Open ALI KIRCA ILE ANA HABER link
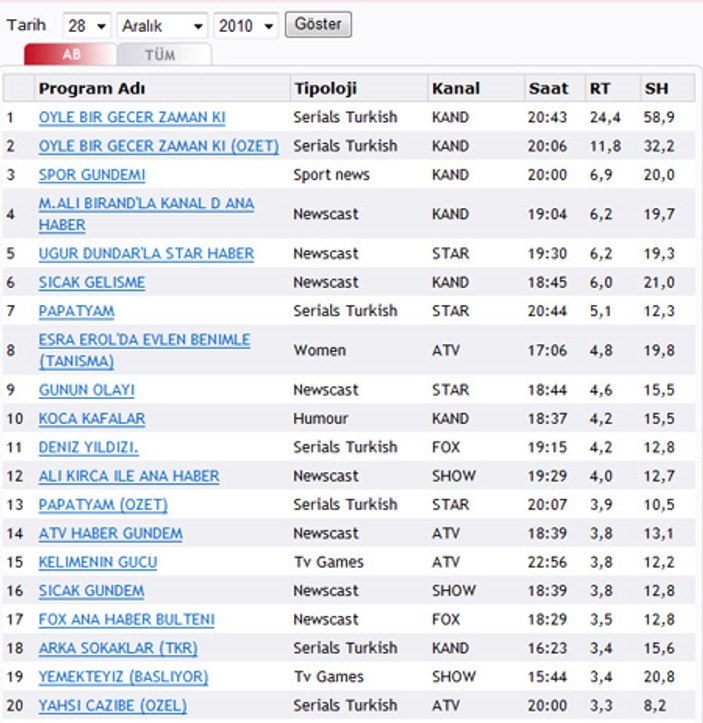The width and height of the screenshot is (703, 723). click(129, 476)
